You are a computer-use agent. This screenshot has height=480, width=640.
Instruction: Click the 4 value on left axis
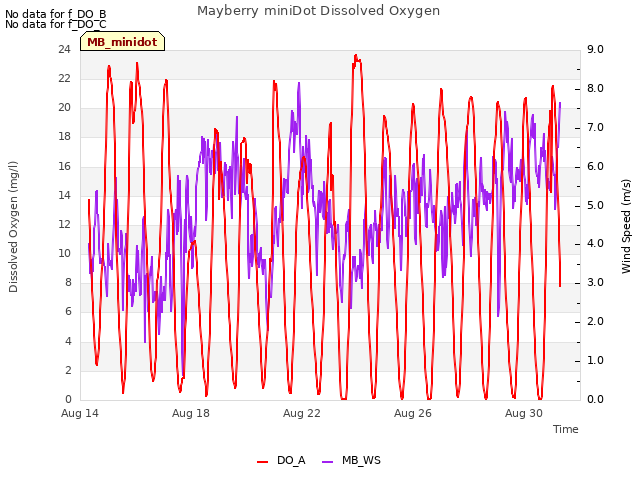(x=68, y=341)
